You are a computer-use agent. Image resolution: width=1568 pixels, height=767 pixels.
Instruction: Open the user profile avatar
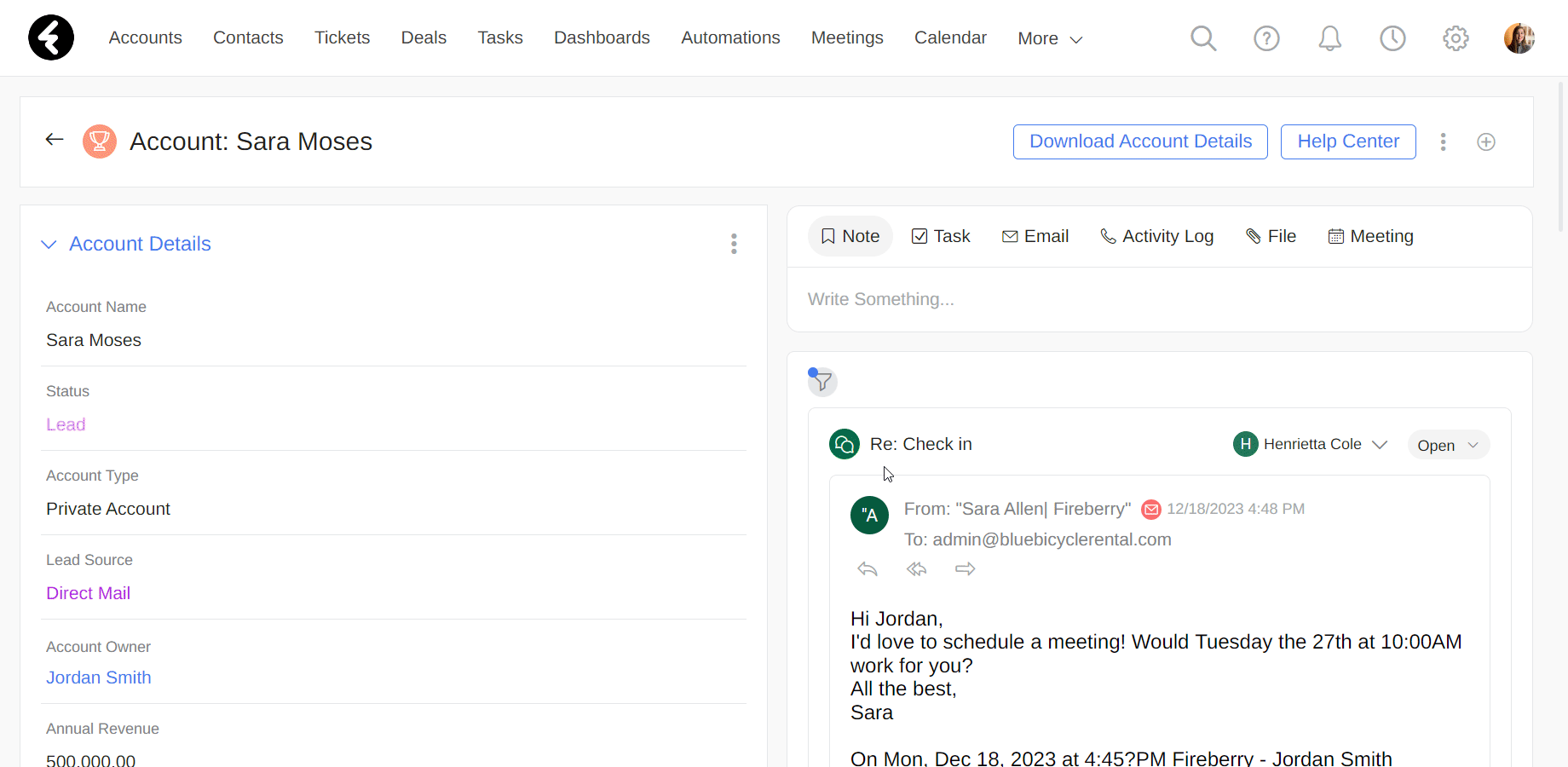1519,38
